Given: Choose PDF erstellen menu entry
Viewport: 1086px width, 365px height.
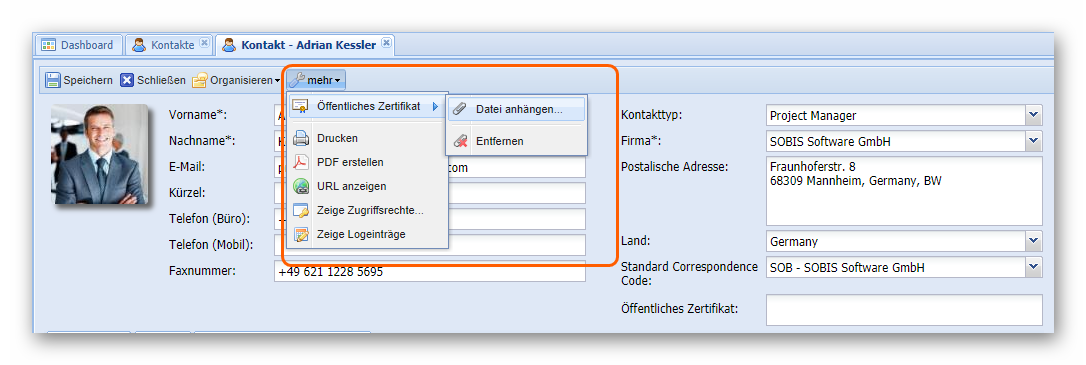Looking at the screenshot, I should 368,162.
